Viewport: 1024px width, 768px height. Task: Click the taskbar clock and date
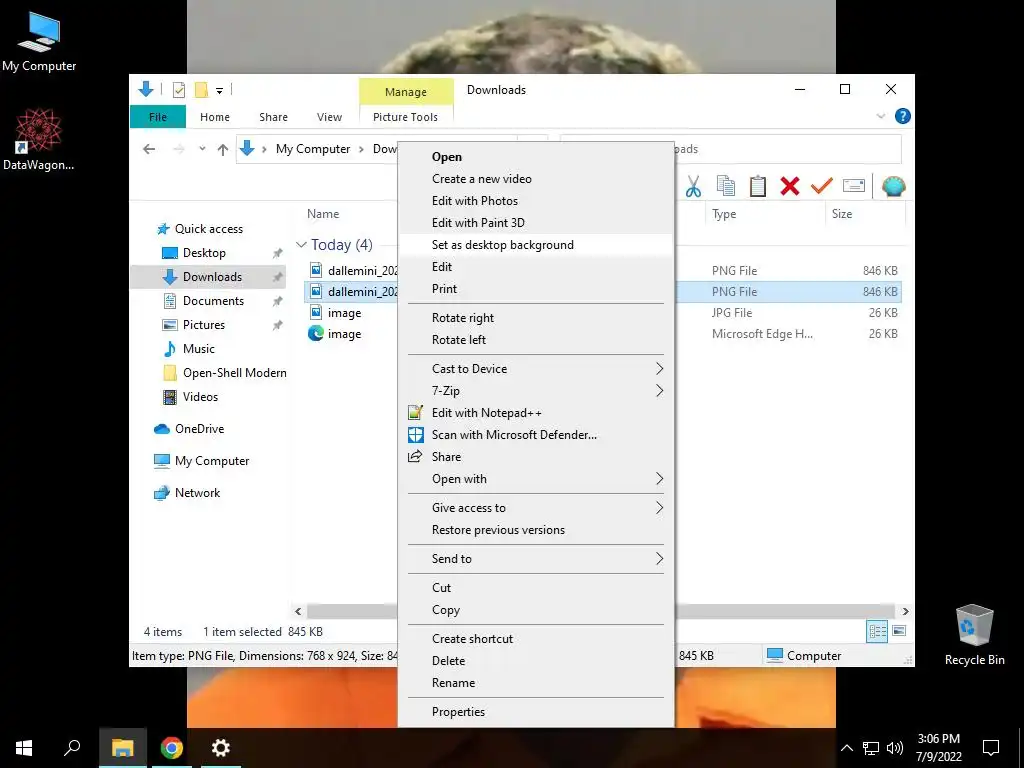938,748
